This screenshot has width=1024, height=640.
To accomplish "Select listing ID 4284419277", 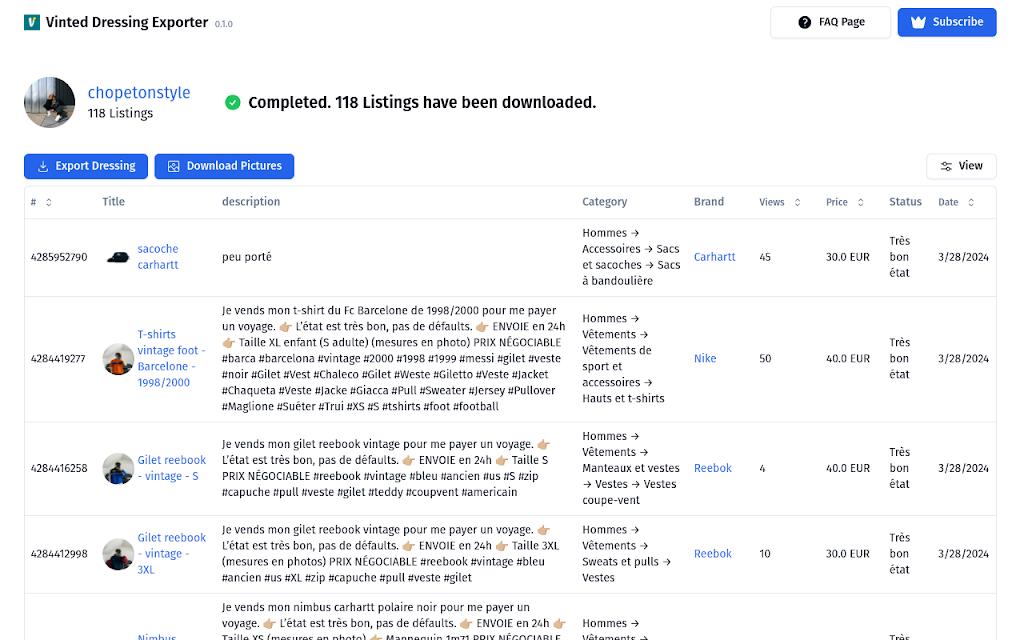I will pos(58,359).
